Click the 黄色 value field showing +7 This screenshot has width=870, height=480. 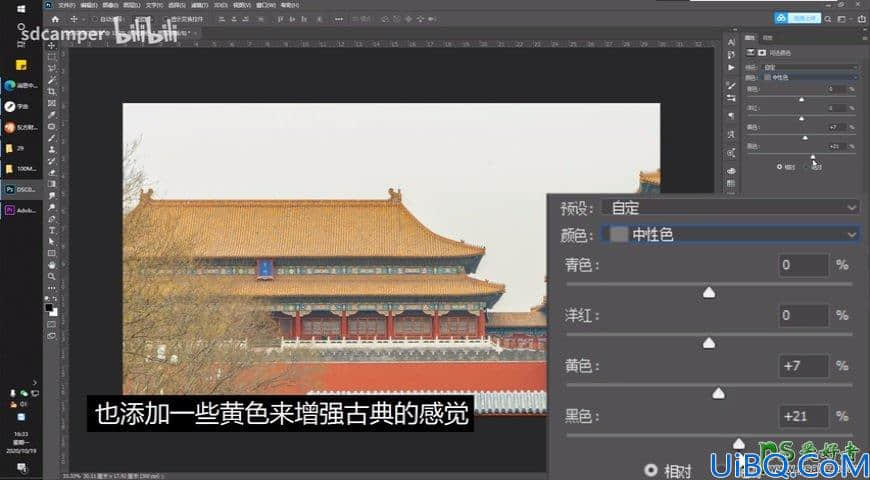[x=803, y=366]
